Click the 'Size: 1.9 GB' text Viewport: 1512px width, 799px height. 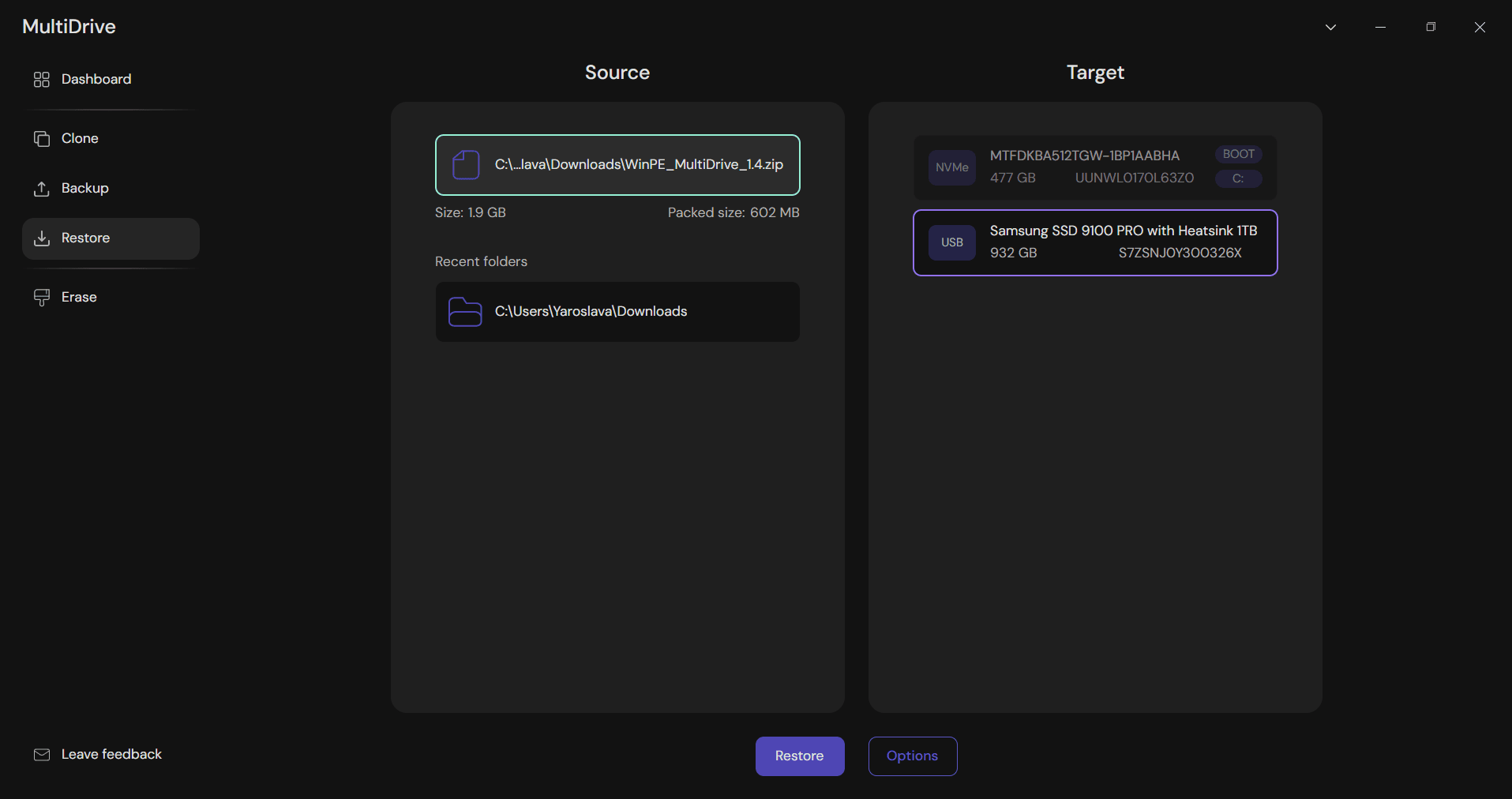[x=471, y=212]
